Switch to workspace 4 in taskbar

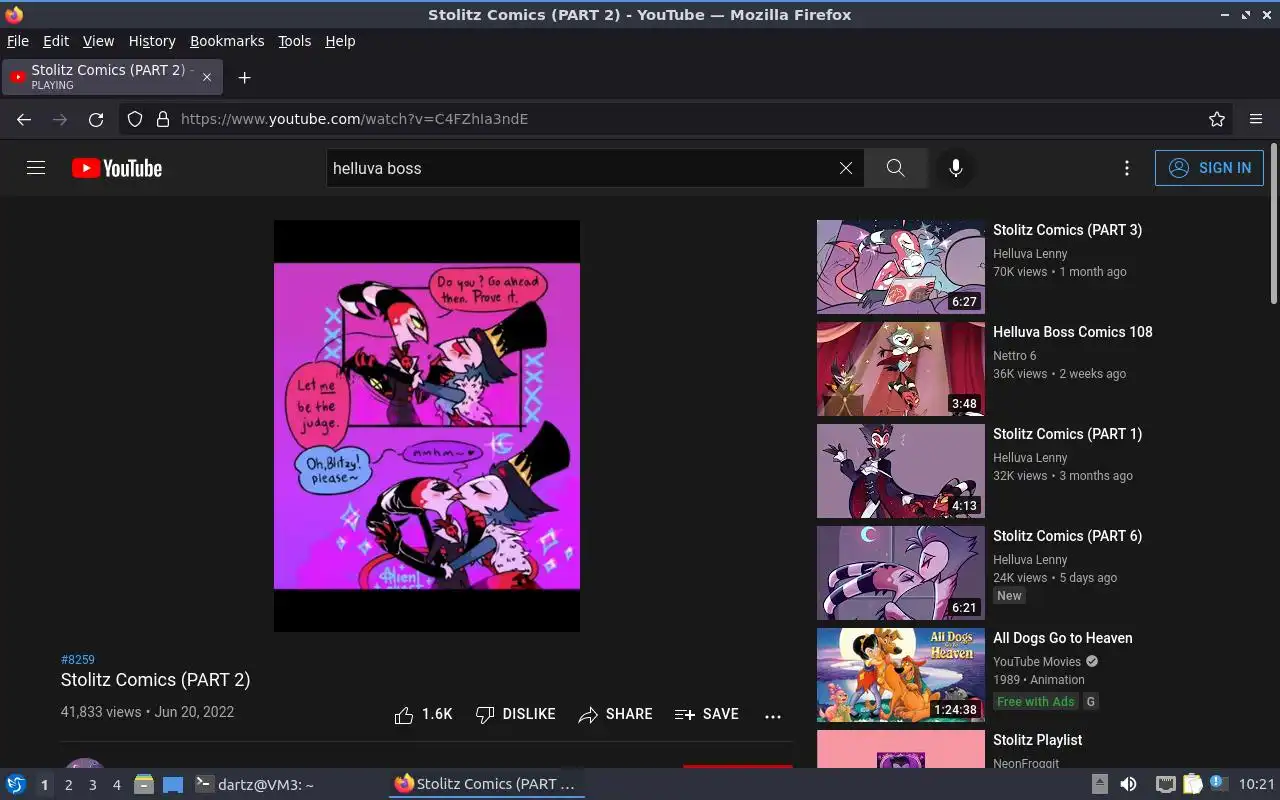[x=116, y=785]
